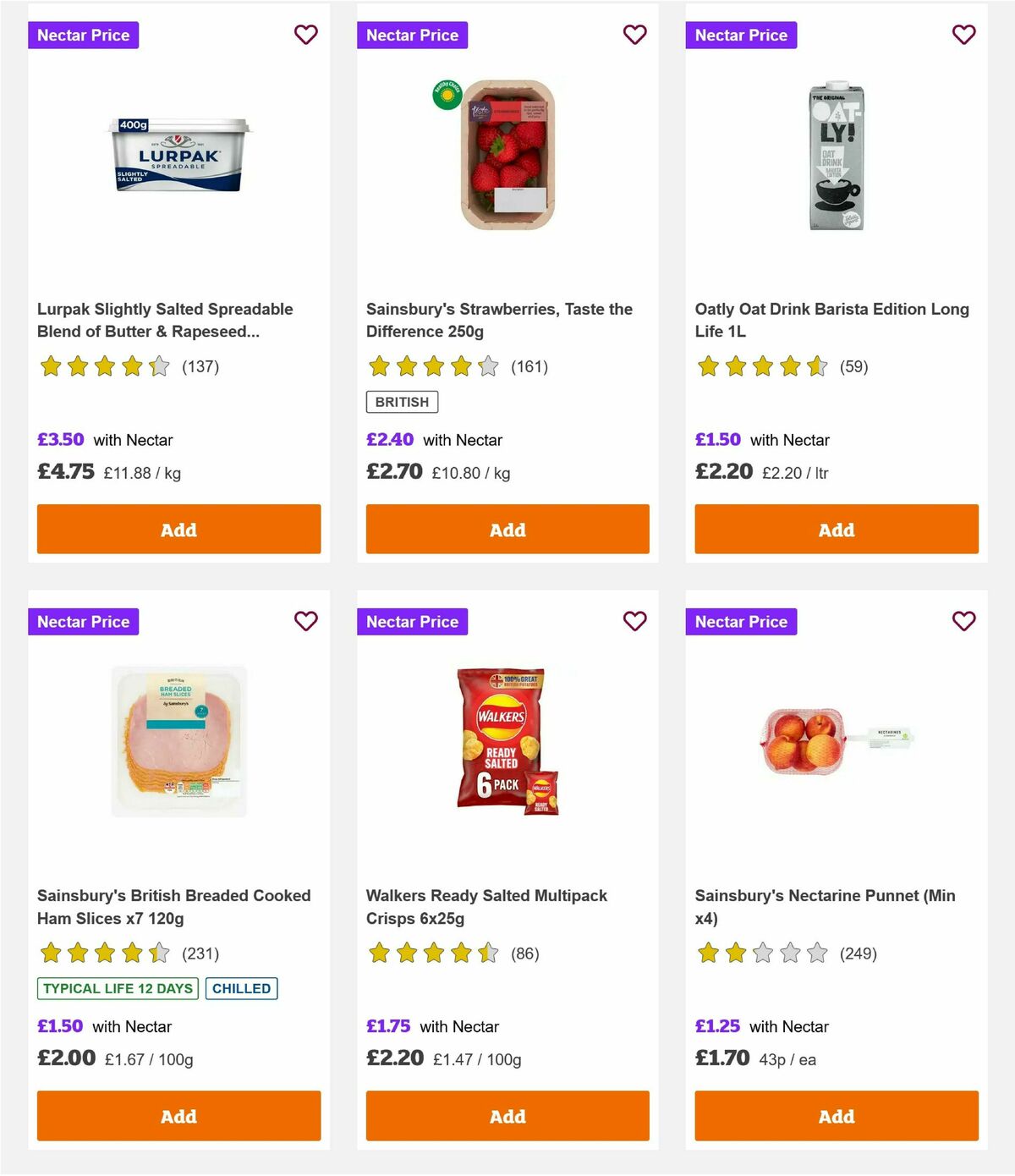Click the CHILLED tag on the ham slices

242,987
